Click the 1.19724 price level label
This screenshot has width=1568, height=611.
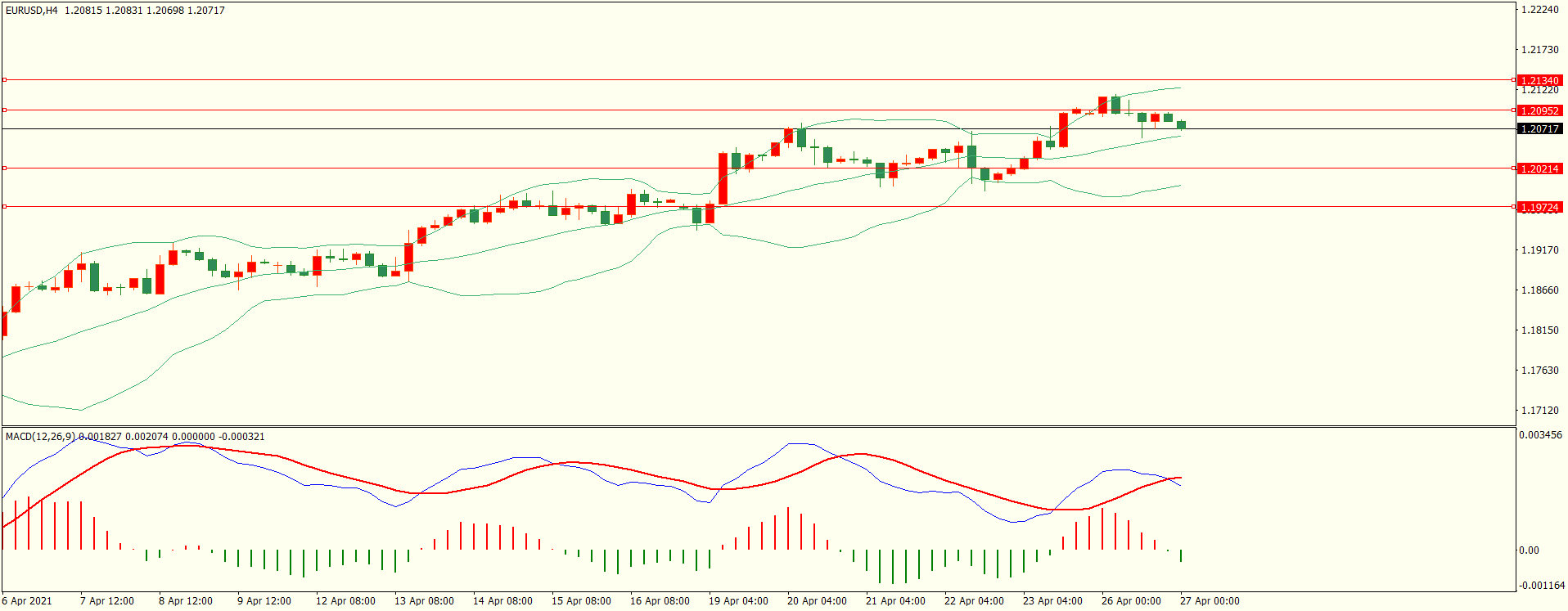1539,207
